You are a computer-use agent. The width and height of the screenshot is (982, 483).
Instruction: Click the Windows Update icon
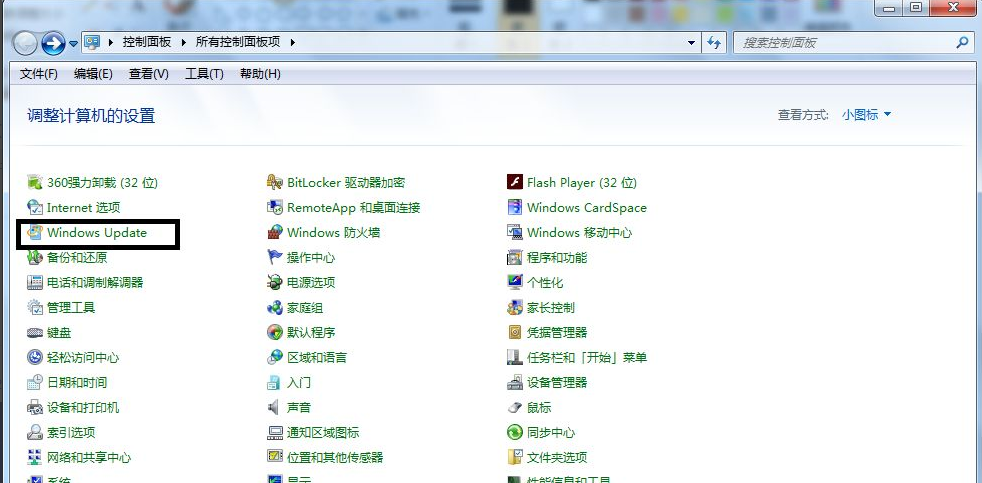35,233
